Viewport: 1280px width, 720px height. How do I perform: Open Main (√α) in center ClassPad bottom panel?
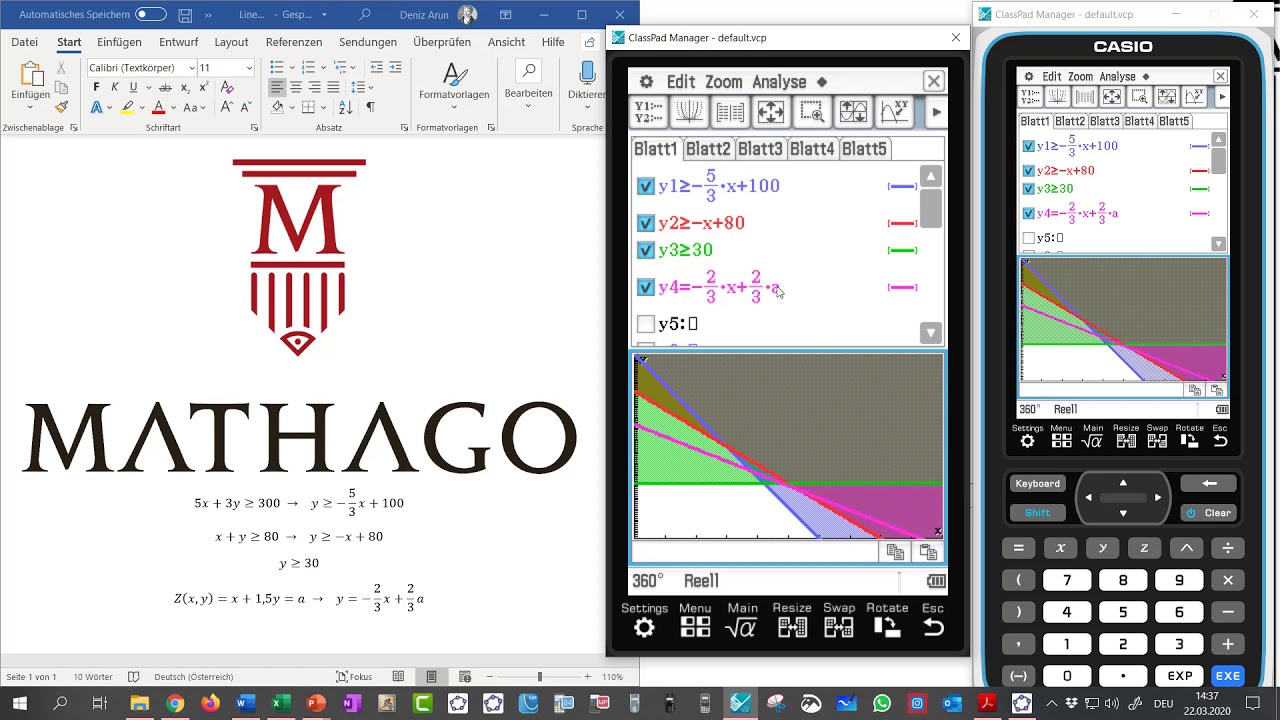[x=742, y=628]
